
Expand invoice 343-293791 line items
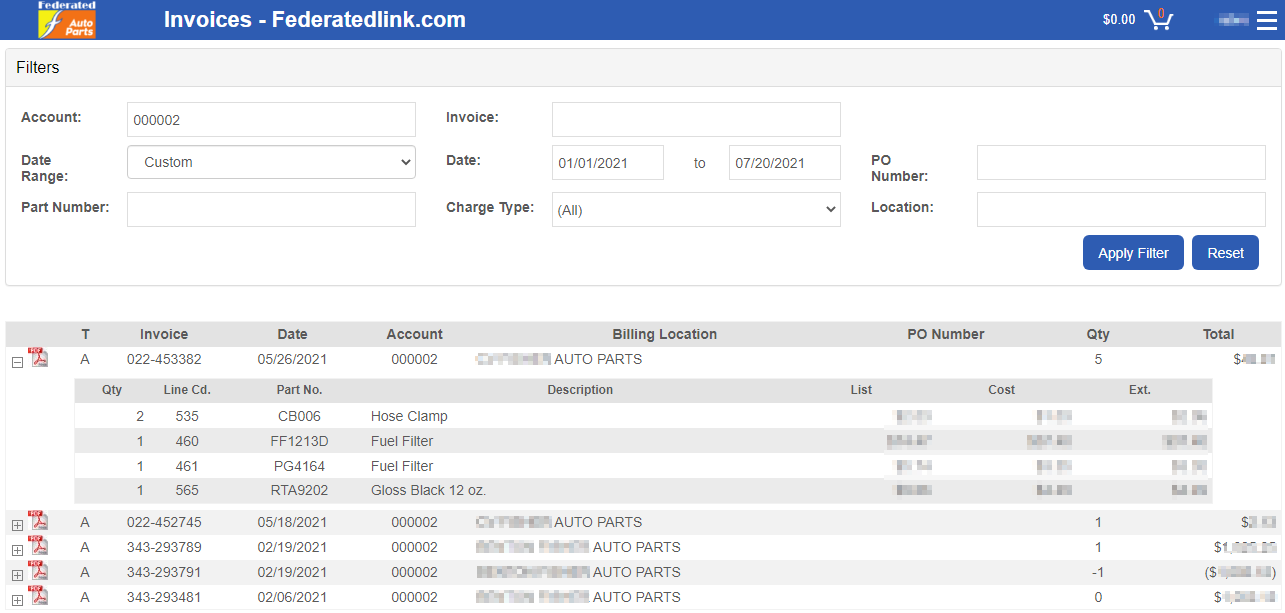[x=17, y=575]
